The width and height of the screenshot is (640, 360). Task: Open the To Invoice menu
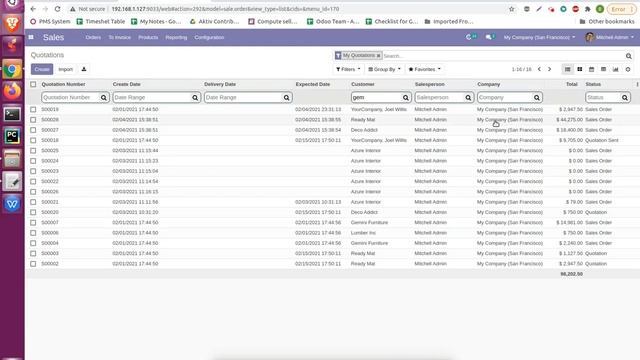(120, 37)
